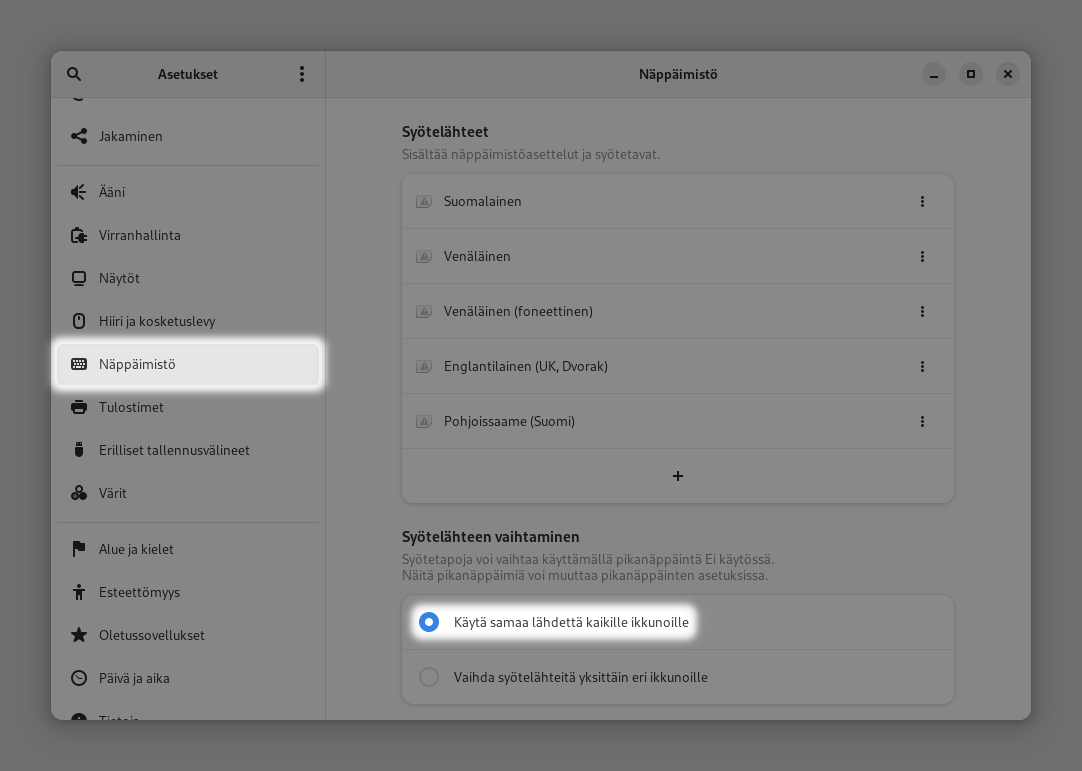1082x771 pixels.
Task: Click the Virranhallinta battery icon
Action: 79,235
